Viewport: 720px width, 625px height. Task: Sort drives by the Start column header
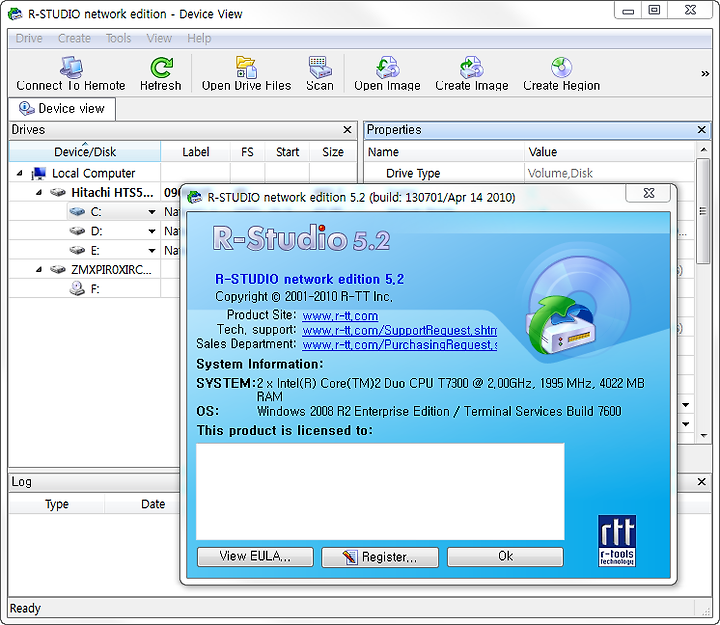[287, 152]
